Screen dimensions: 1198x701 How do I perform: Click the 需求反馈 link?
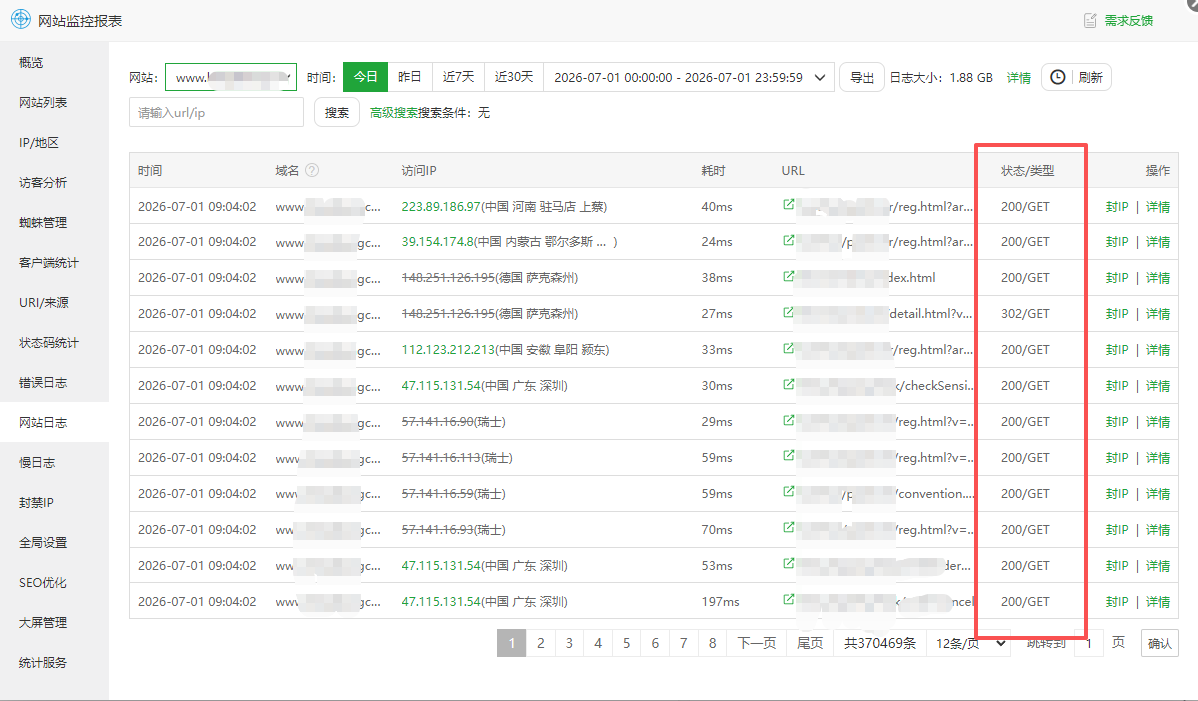coord(1128,21)
